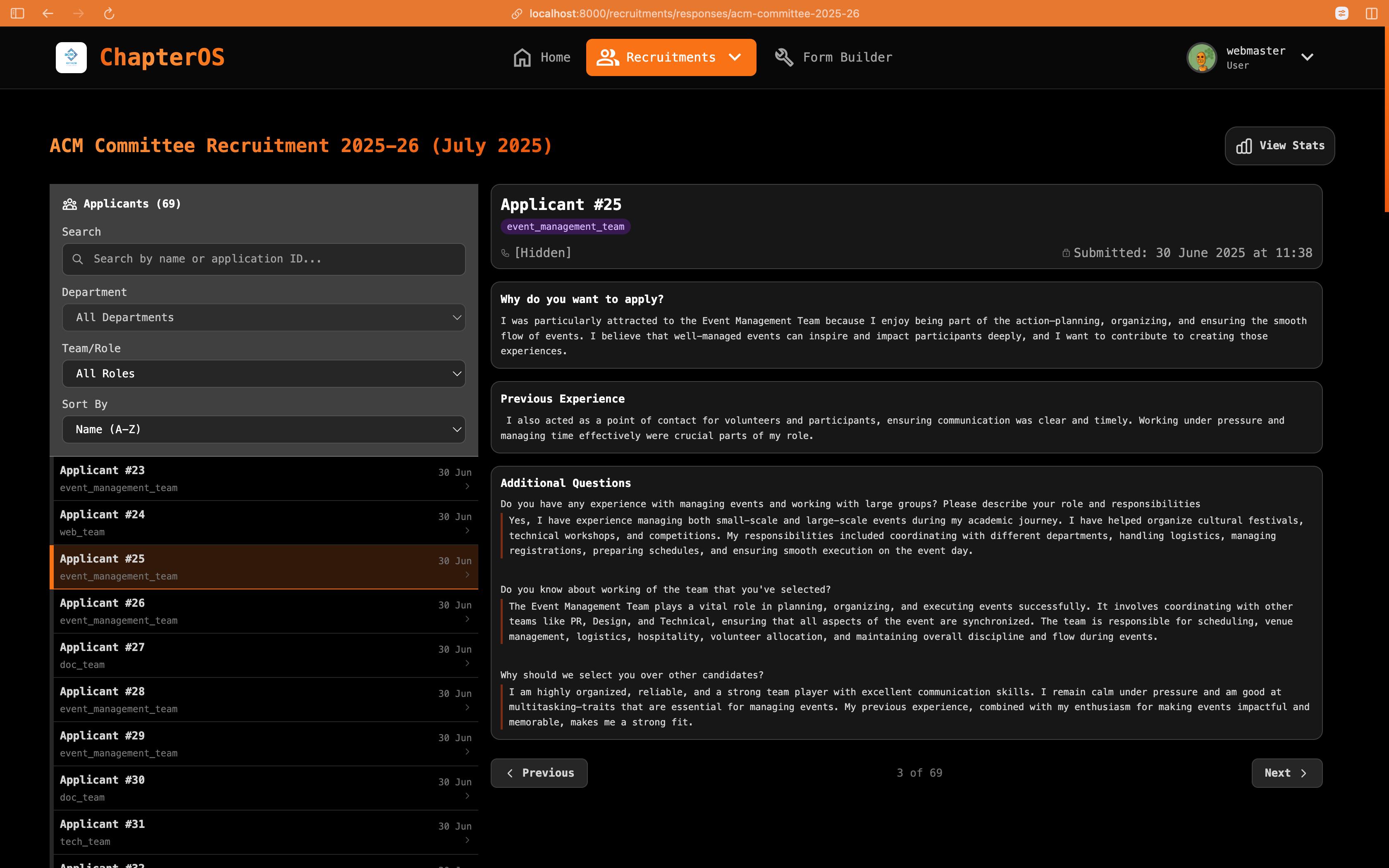This screenshot has height=868, width=1389.
Task: Switch to the Recruitments menu item
Action: [671, 57]
